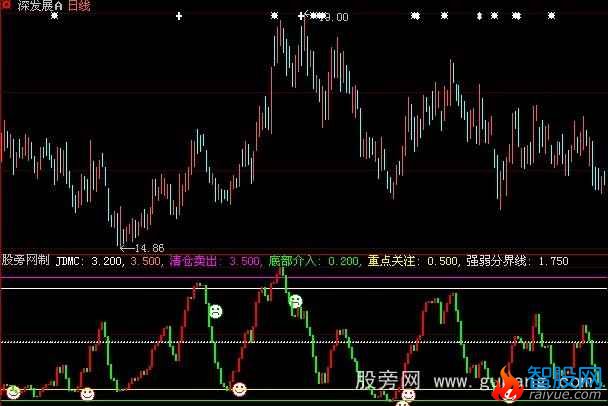Click the 14.86 lowest price label
The height and width of the screenshot is (406, 608).
[149, 247]
